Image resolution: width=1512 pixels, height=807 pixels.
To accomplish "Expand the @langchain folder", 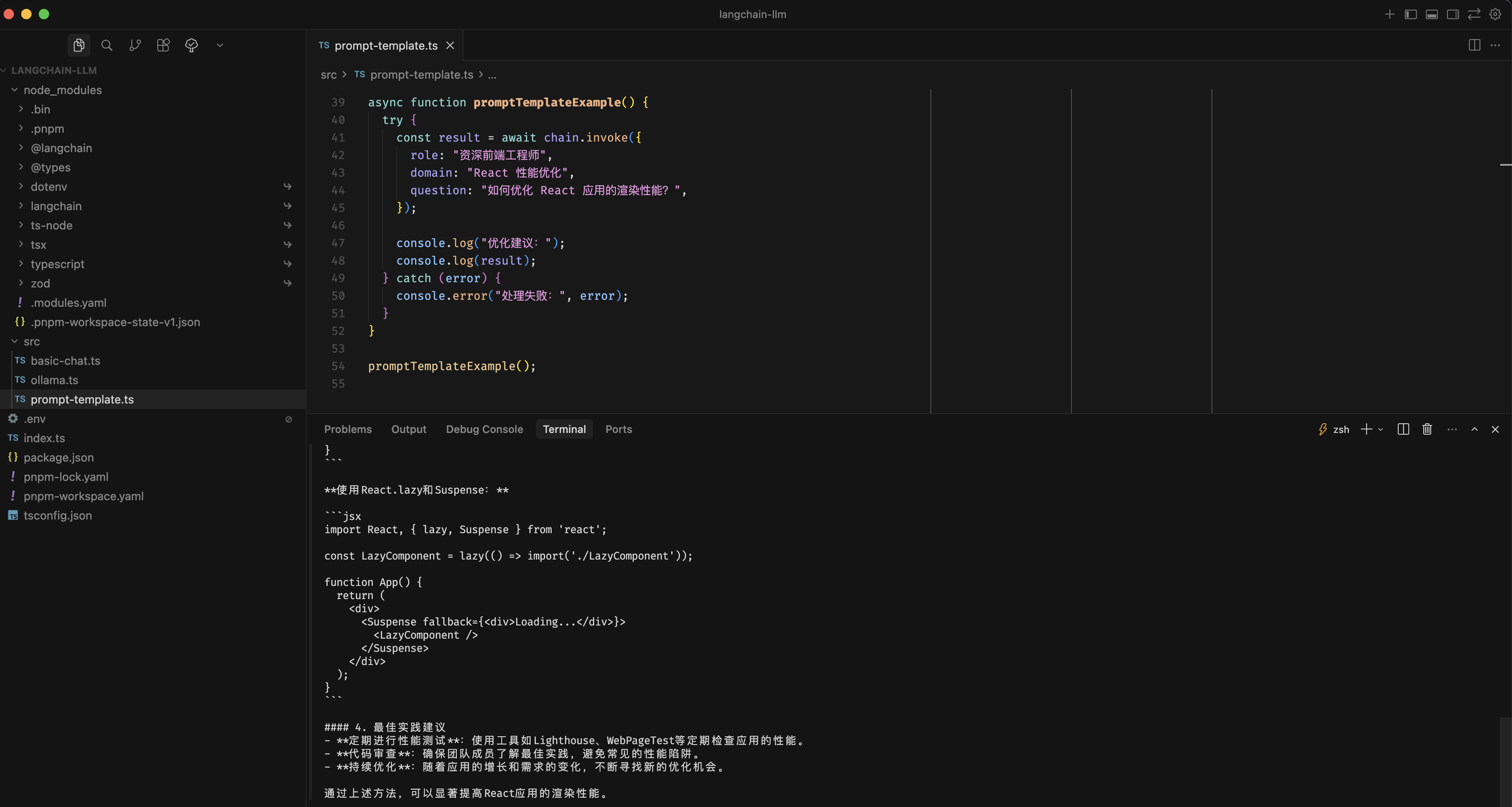I will [152, 148].
